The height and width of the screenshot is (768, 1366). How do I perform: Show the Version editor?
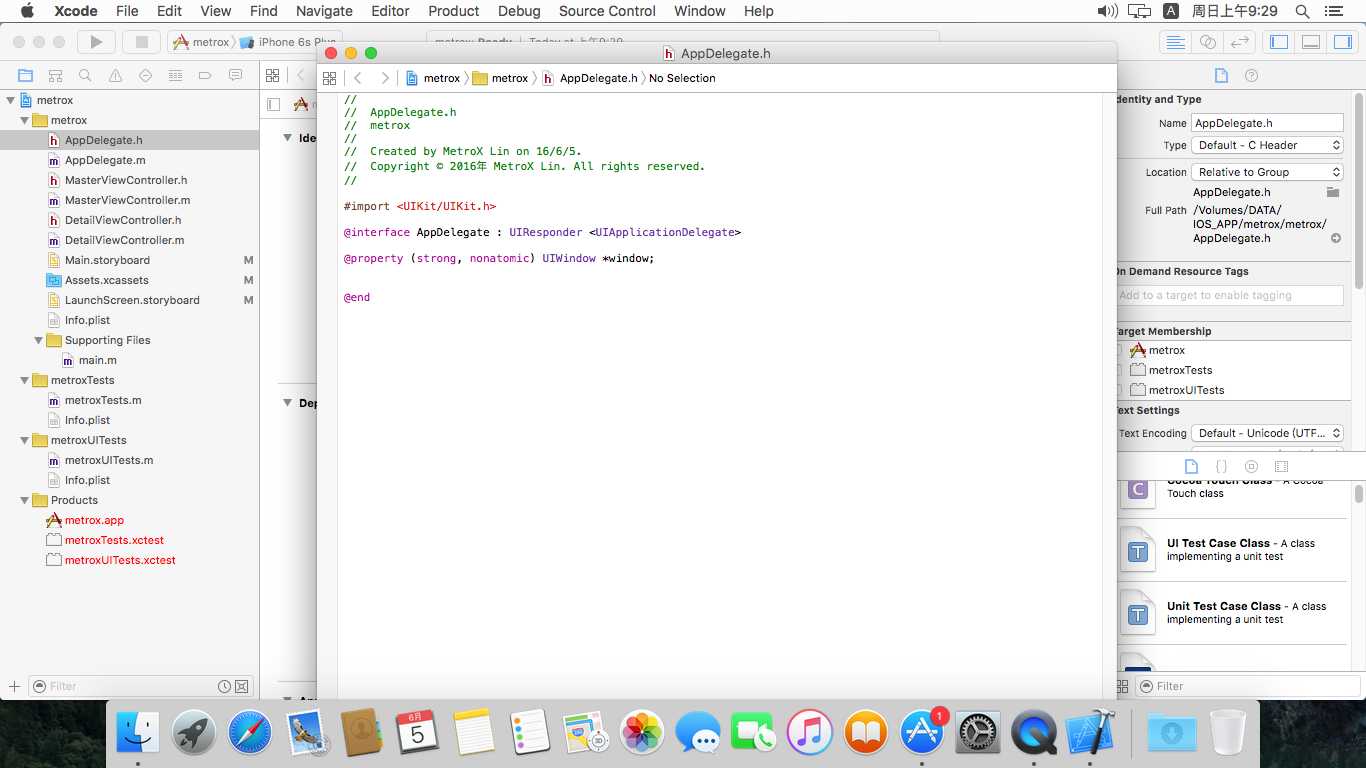point(1239,42)
